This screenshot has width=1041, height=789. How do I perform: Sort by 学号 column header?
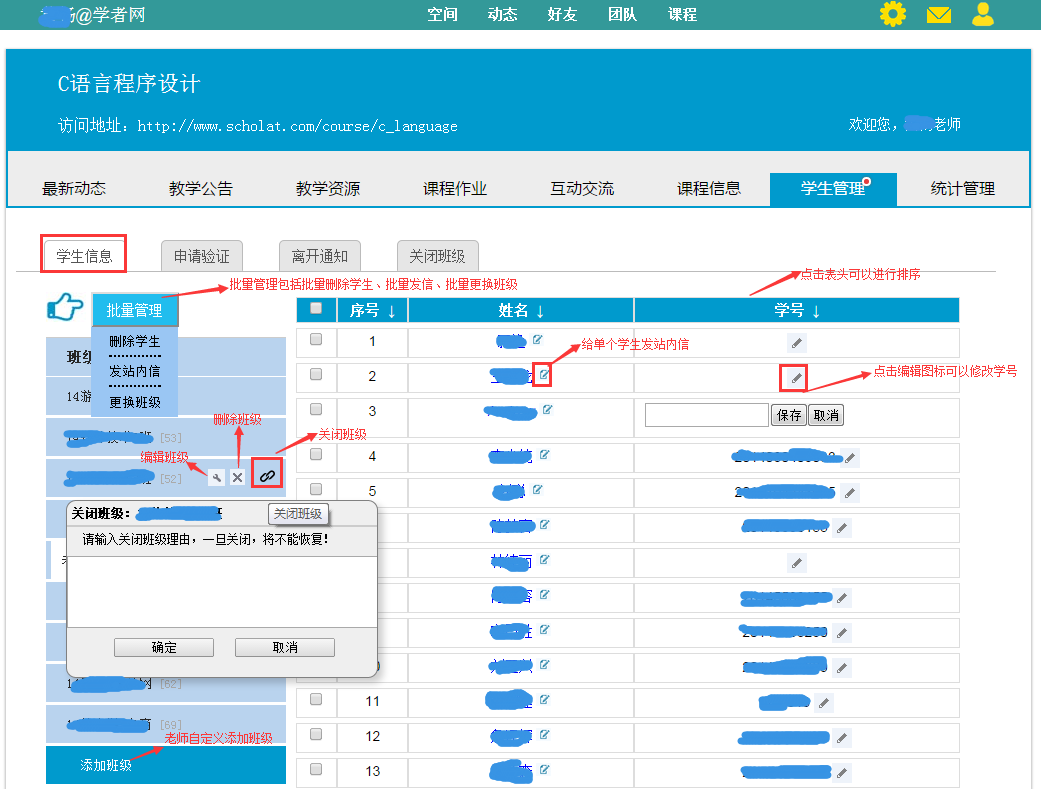click(796, 311)
